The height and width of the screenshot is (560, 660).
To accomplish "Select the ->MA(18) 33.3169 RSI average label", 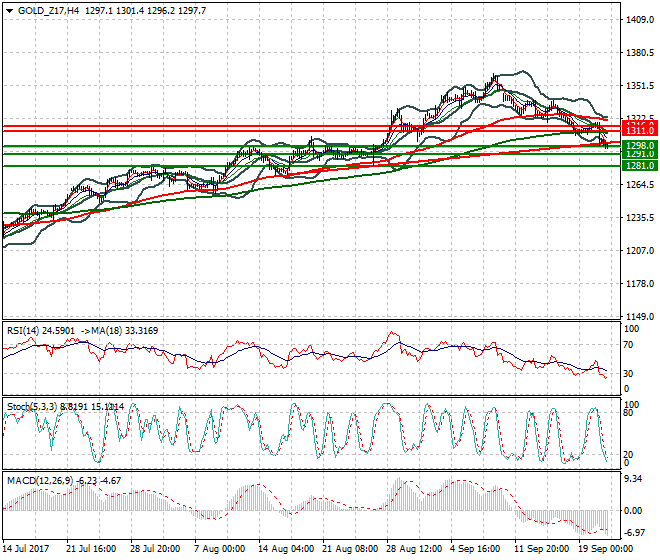I will (119, 331).
